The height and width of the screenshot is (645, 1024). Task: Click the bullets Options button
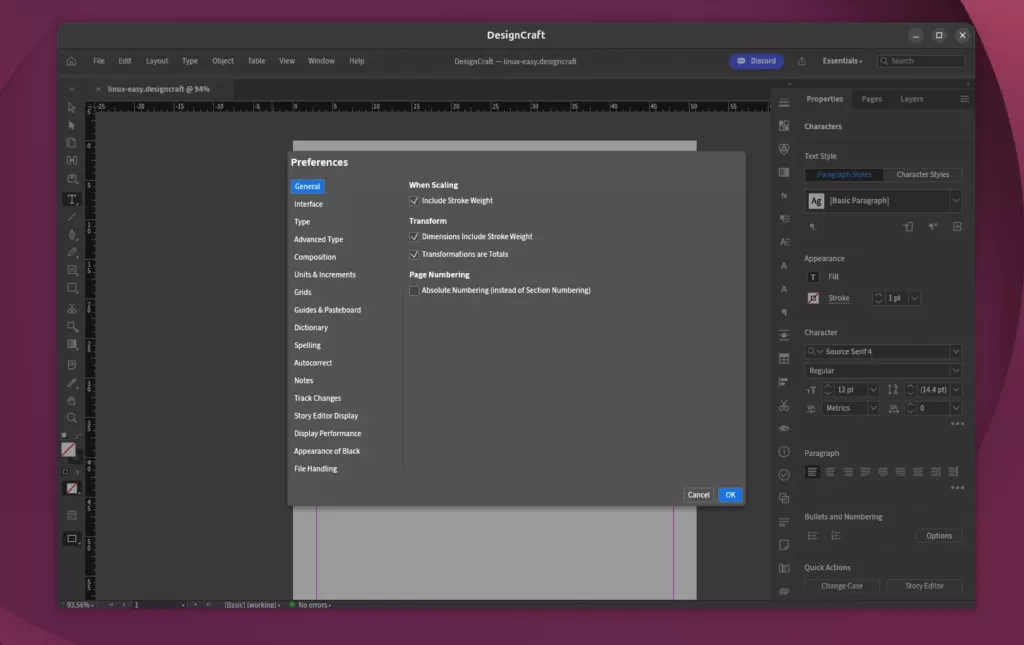pos(938,536)
